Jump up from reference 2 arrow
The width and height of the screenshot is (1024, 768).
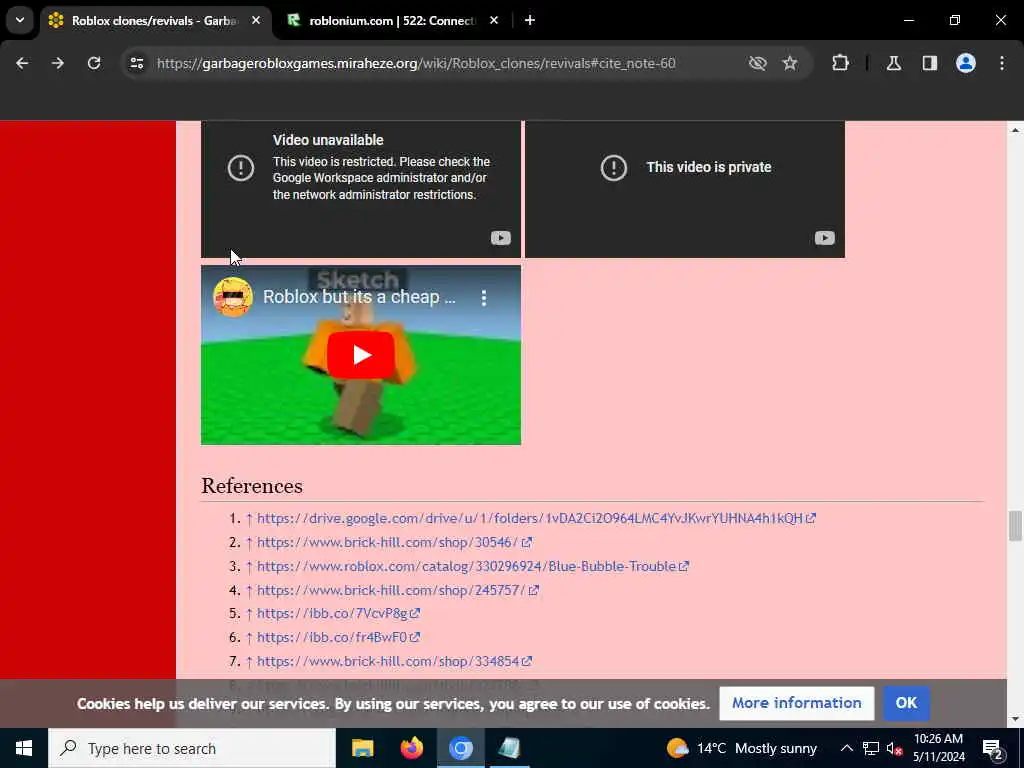(249, 543)
